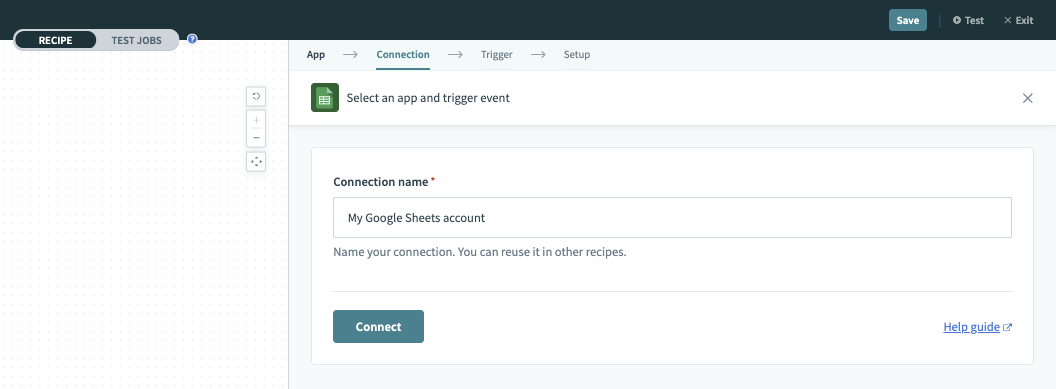Run the recipe with Test

[x=968, y=20]
